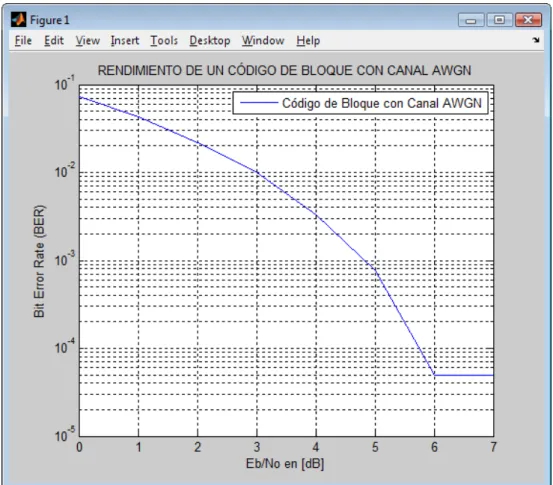This screenshot has height=485, width=553.
Task: Open the Insert menu
Action: pyautogui.click(x=125, y=41)
